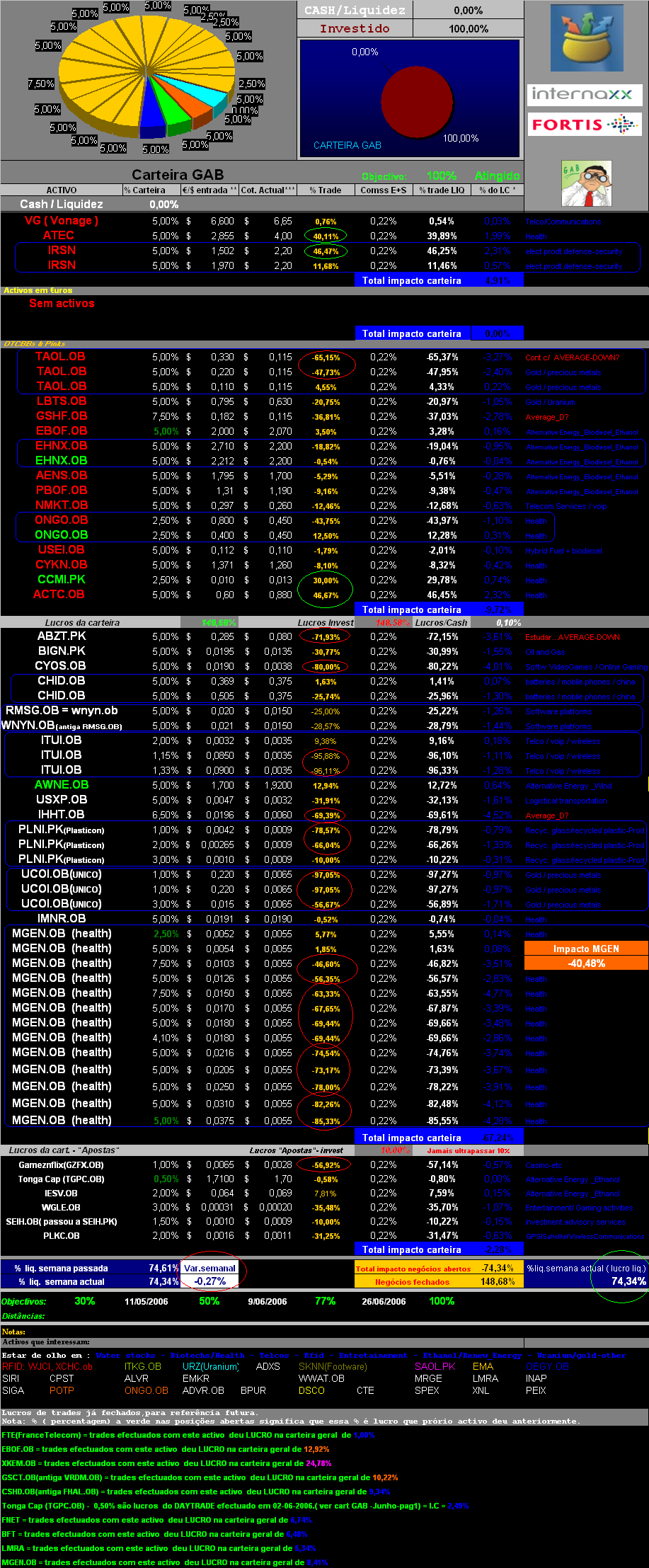This screenshot has height=1568, width=649.
Task: Click the Lucros da carteira label
Action: (x=82, y=623)
